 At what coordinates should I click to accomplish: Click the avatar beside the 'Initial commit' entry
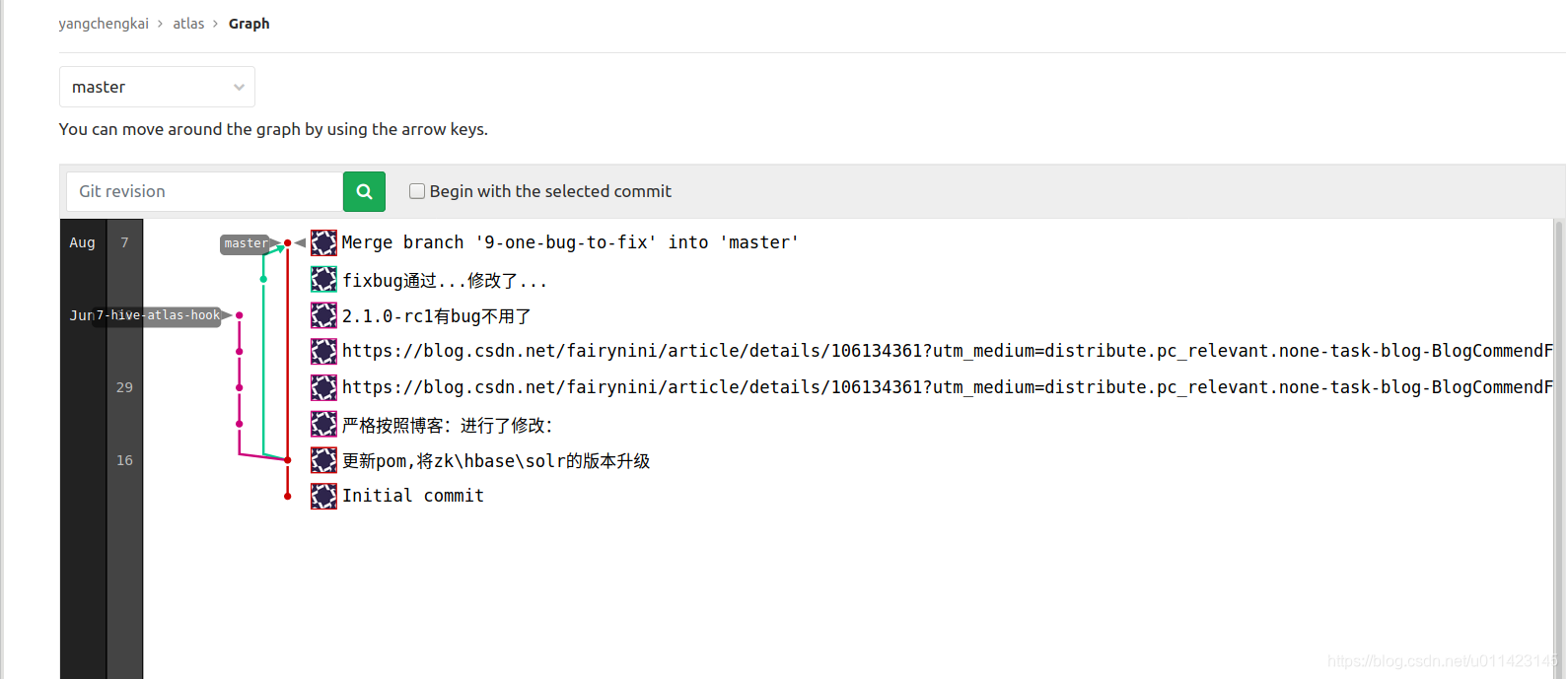point(323,495)
